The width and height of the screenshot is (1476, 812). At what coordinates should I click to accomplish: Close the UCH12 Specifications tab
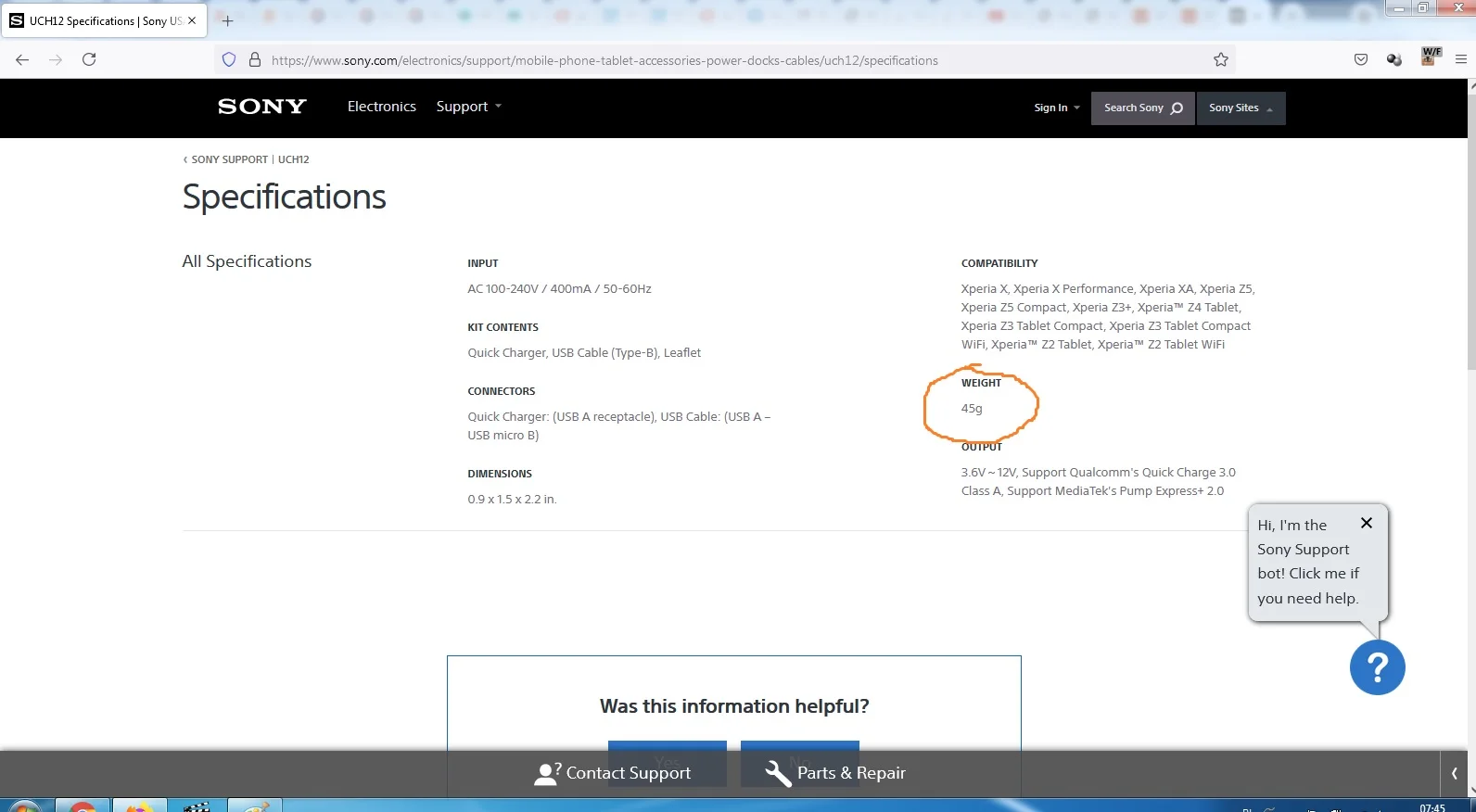[192, 20]
